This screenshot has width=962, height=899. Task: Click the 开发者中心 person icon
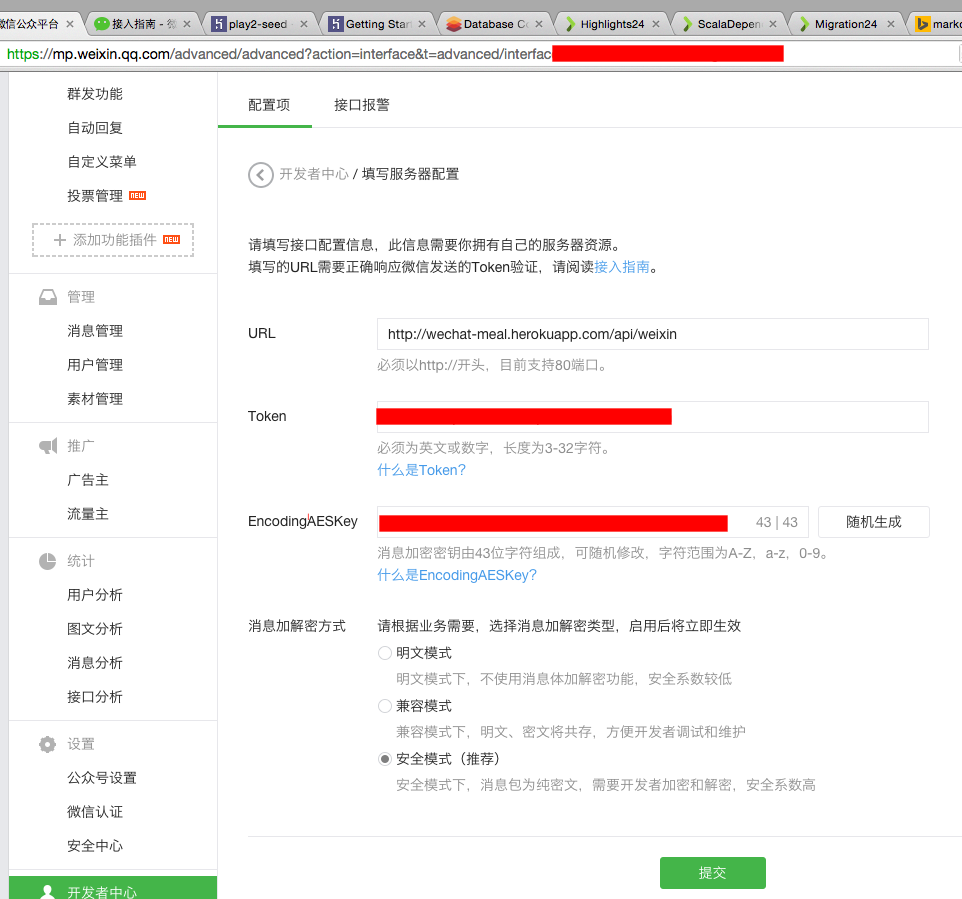47,892
